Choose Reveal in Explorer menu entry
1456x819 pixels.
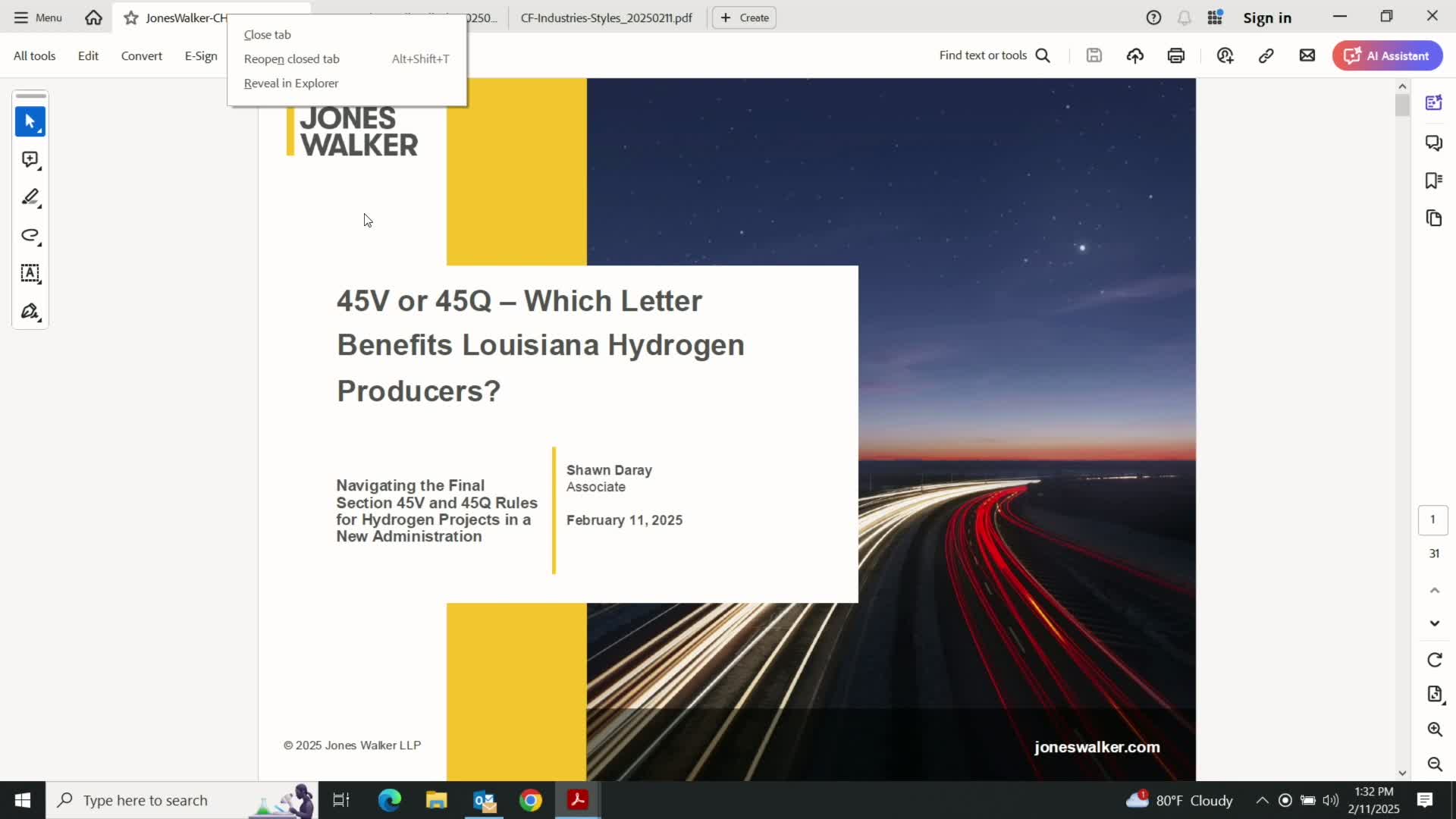291,83
